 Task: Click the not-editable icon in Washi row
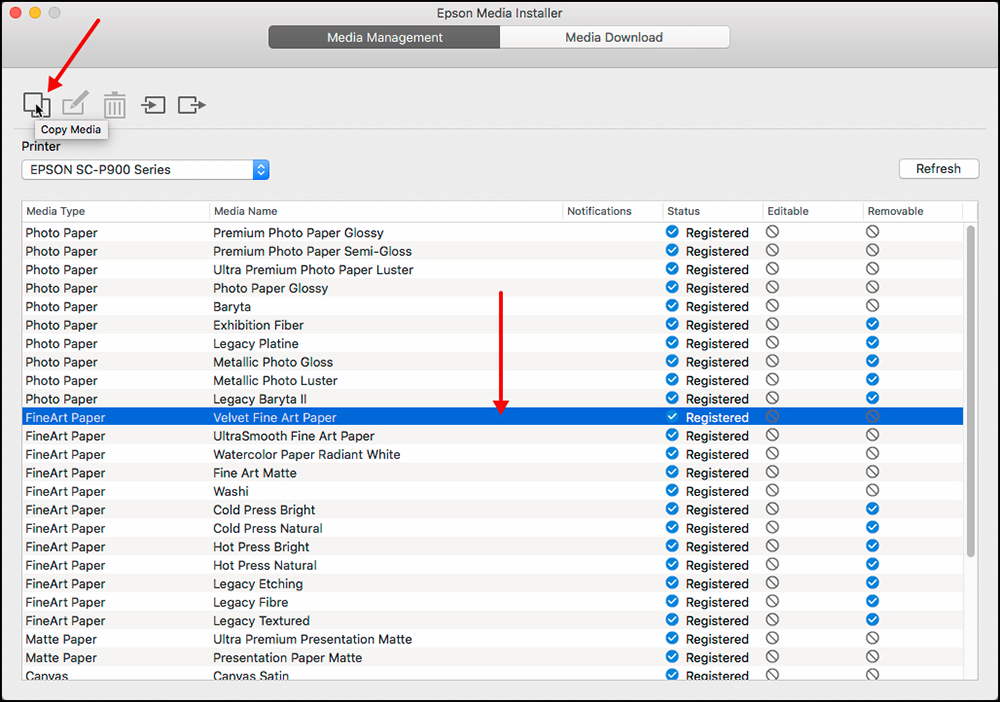click(x=772, y=490)
